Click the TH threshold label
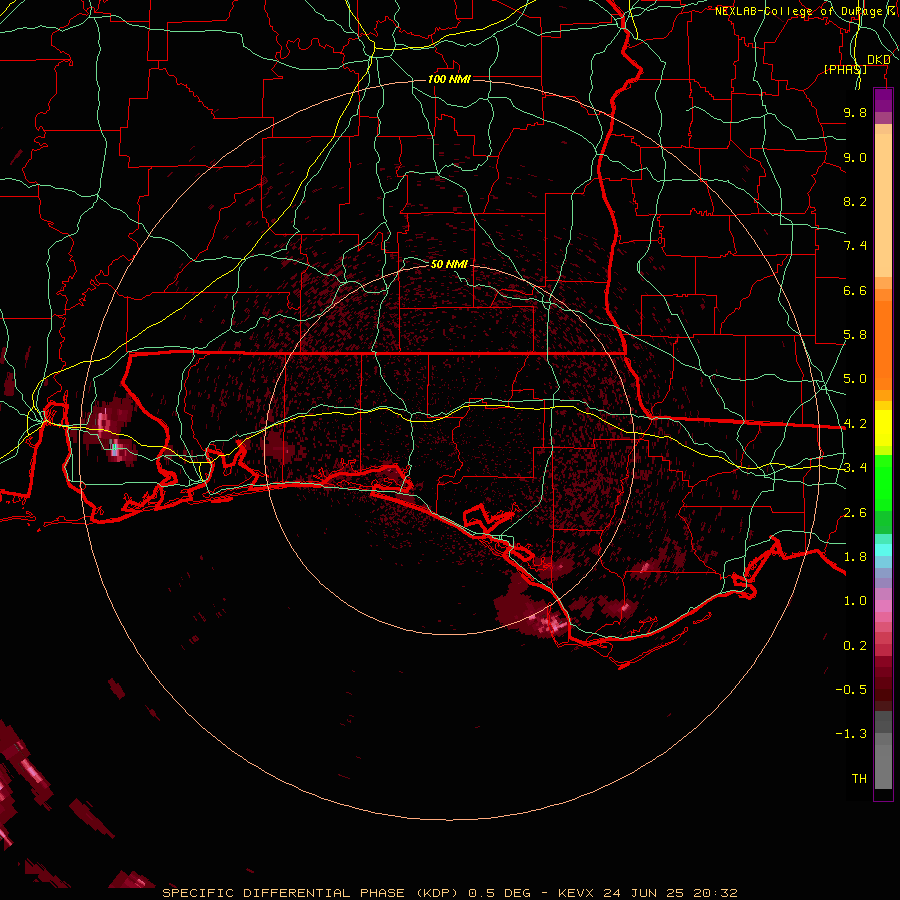The image size is (900, 900). [x=859, y=779]
